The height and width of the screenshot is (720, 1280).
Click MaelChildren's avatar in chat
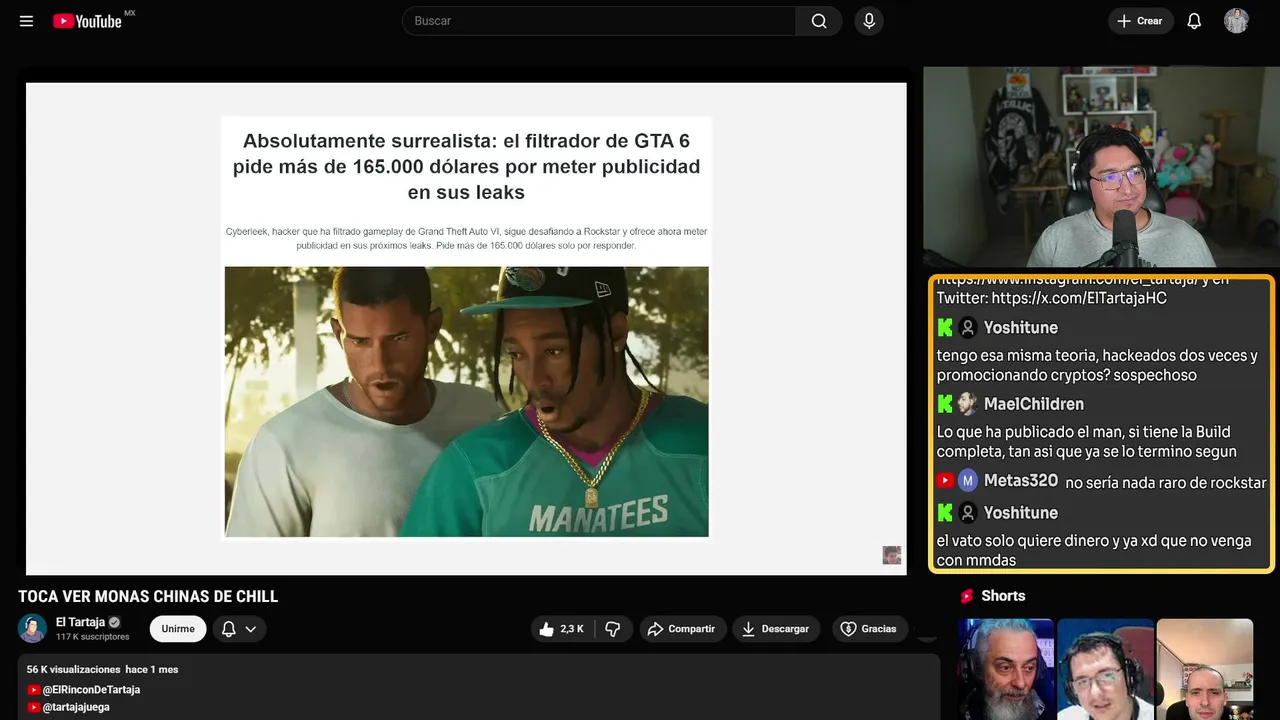tap(967, 404)
